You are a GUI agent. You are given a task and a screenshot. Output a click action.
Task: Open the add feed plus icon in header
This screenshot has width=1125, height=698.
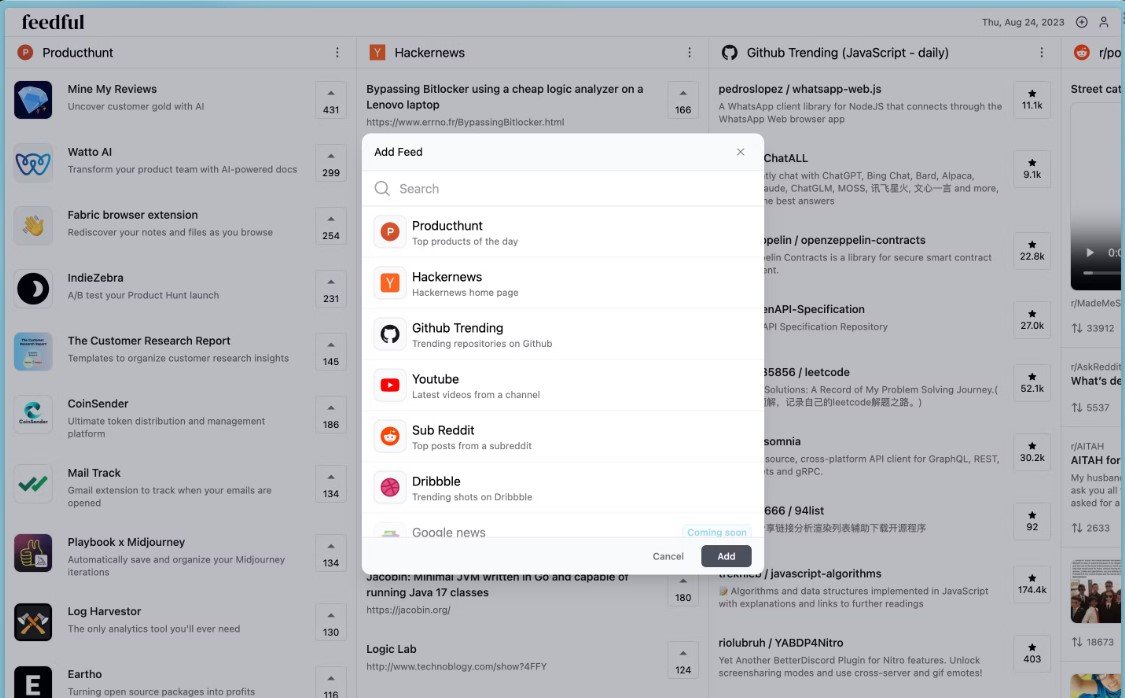coord(1081,22)
